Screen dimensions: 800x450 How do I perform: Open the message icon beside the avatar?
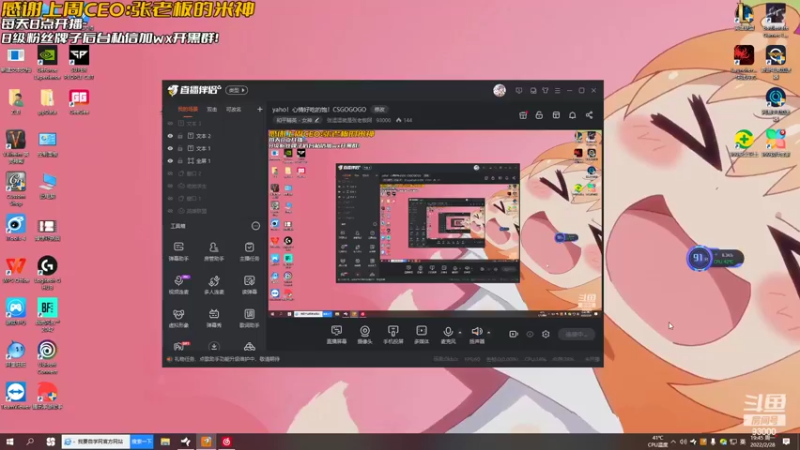click(x=519, y=90)
